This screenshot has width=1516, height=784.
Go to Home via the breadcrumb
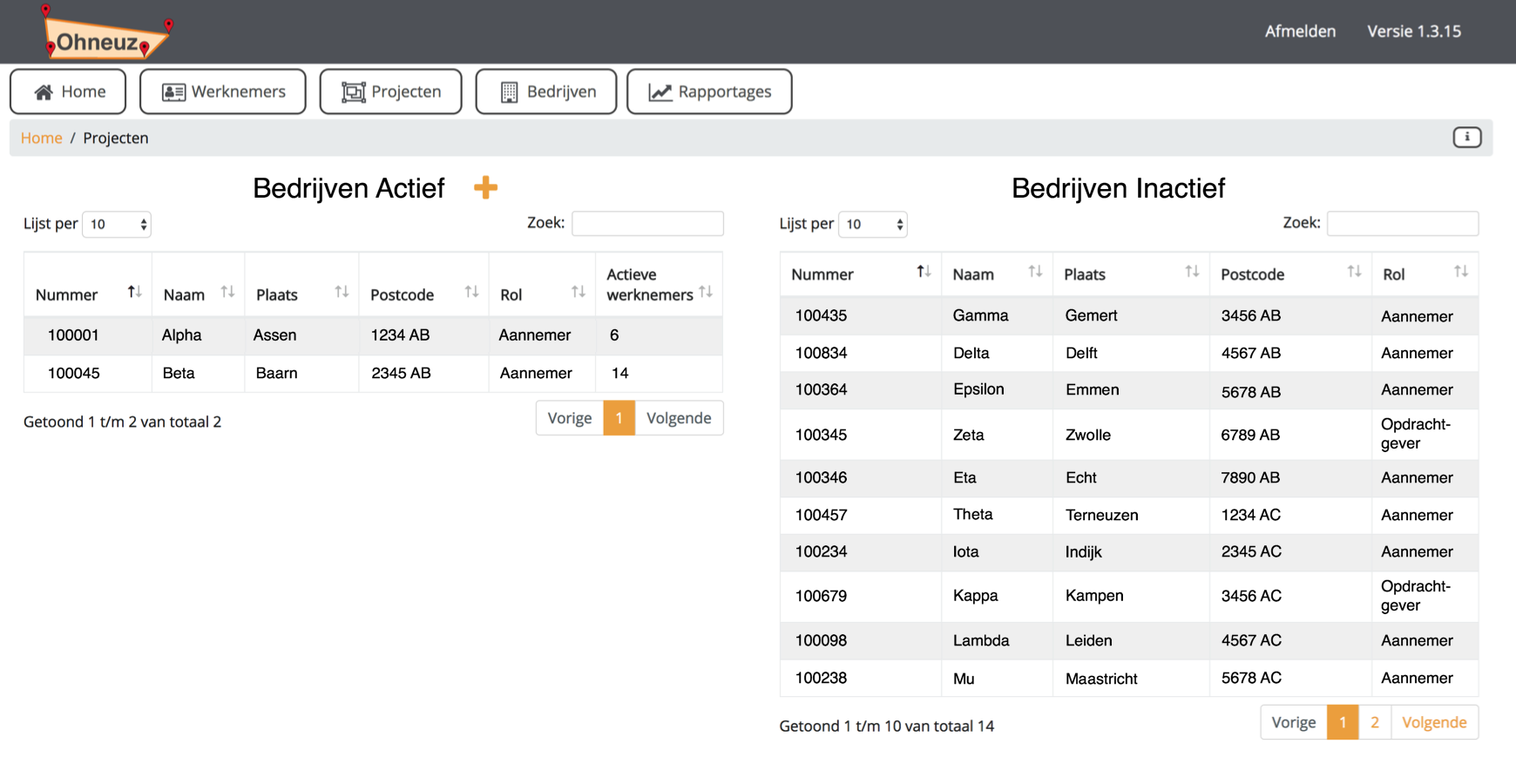[41, 138]
